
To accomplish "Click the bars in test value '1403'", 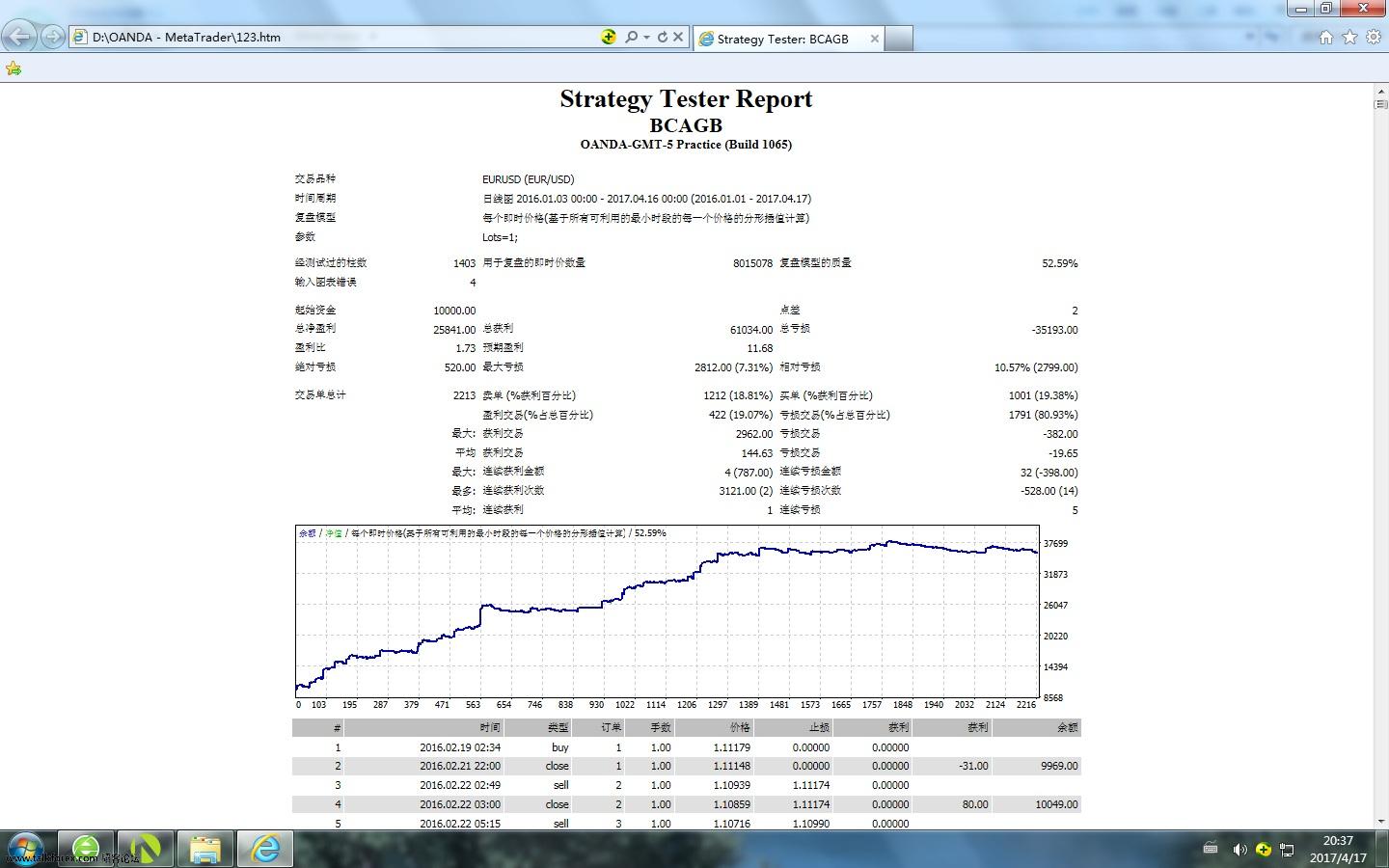I will coord(464,263).
